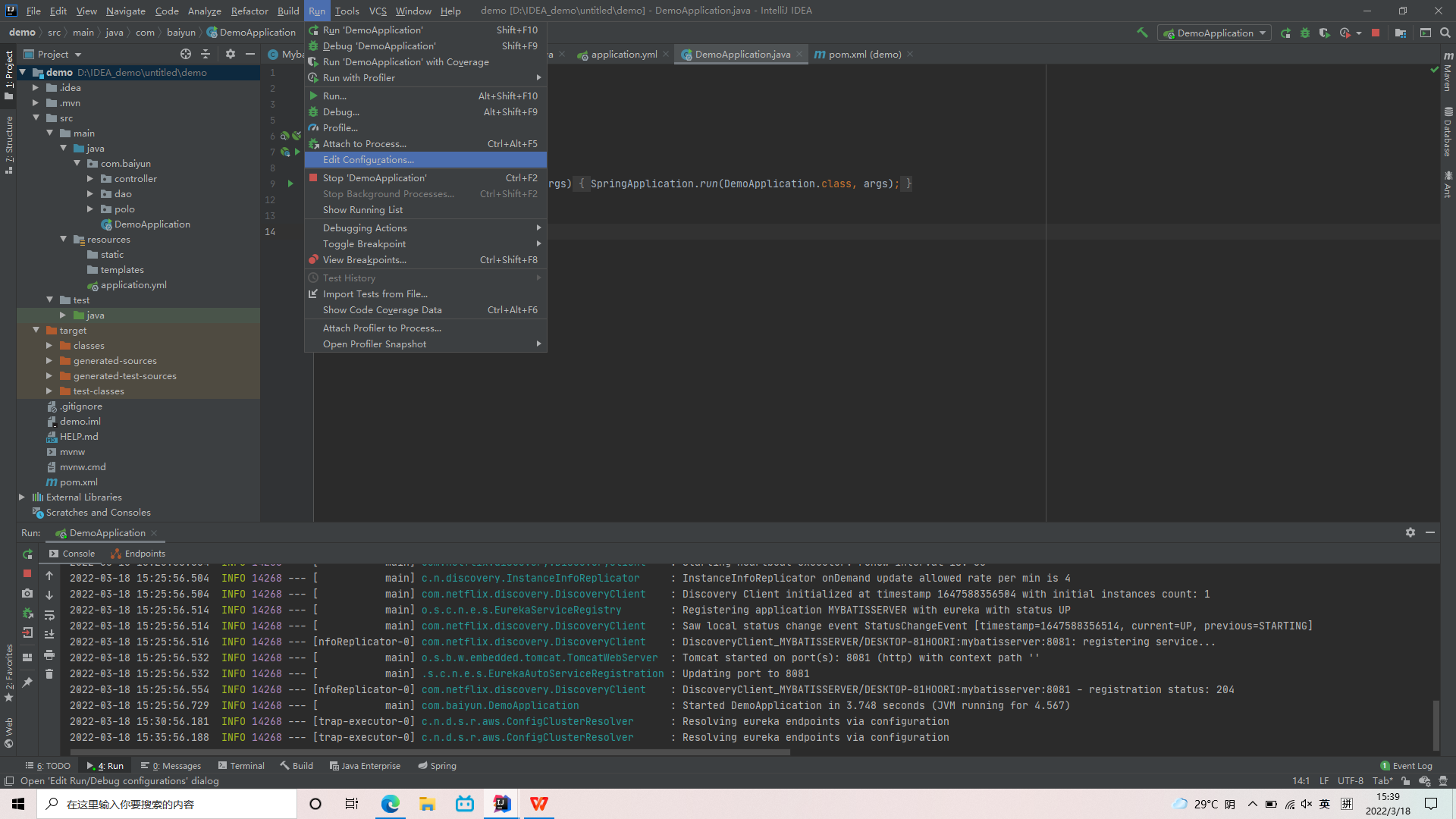Click Run with Coverage shield icon
The height and width of the screenshot is (819, 1456).
[x=1324, y=33]
